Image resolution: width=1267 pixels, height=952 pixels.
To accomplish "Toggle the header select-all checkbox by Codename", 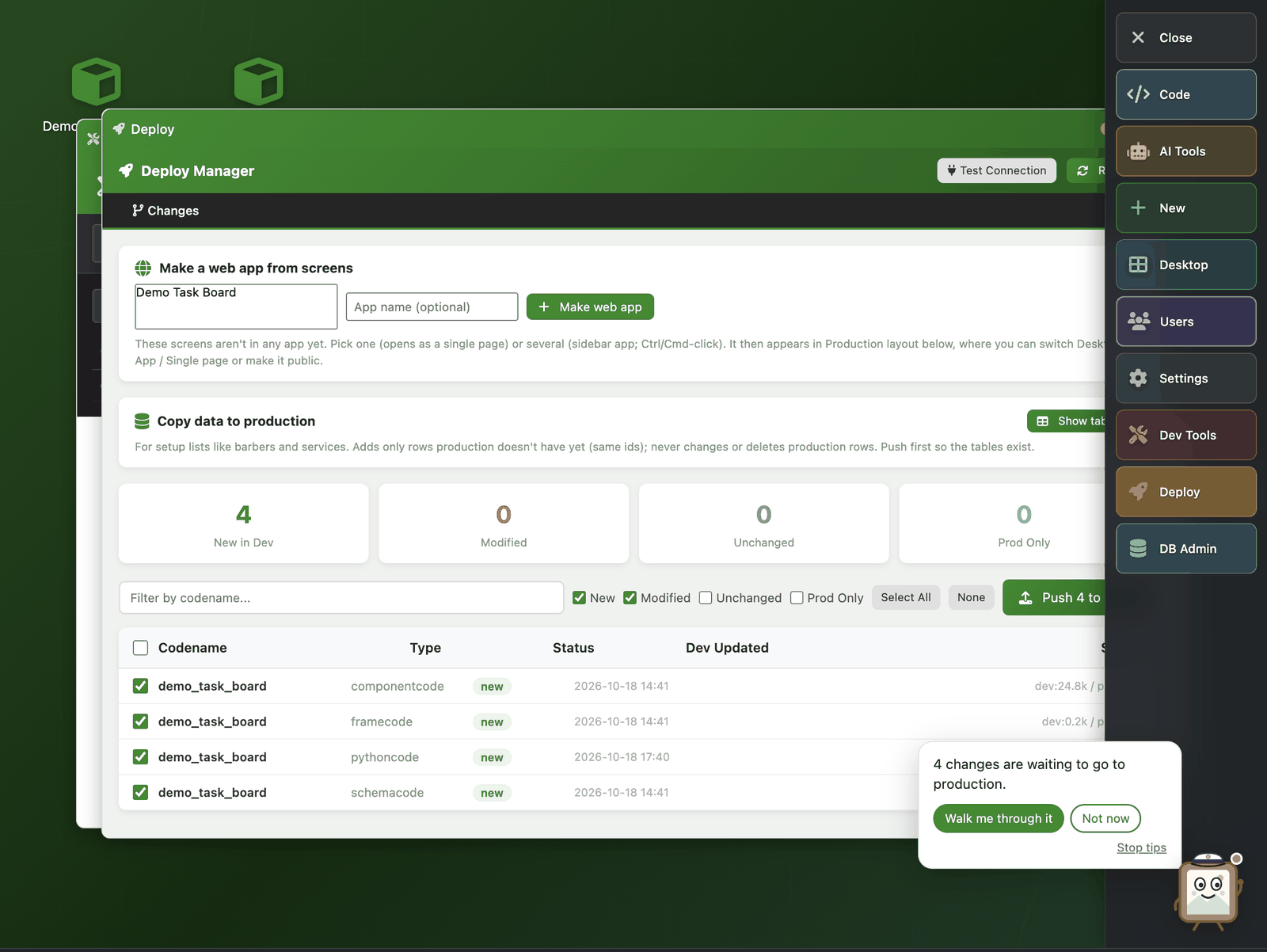I will tap(140, 648).
